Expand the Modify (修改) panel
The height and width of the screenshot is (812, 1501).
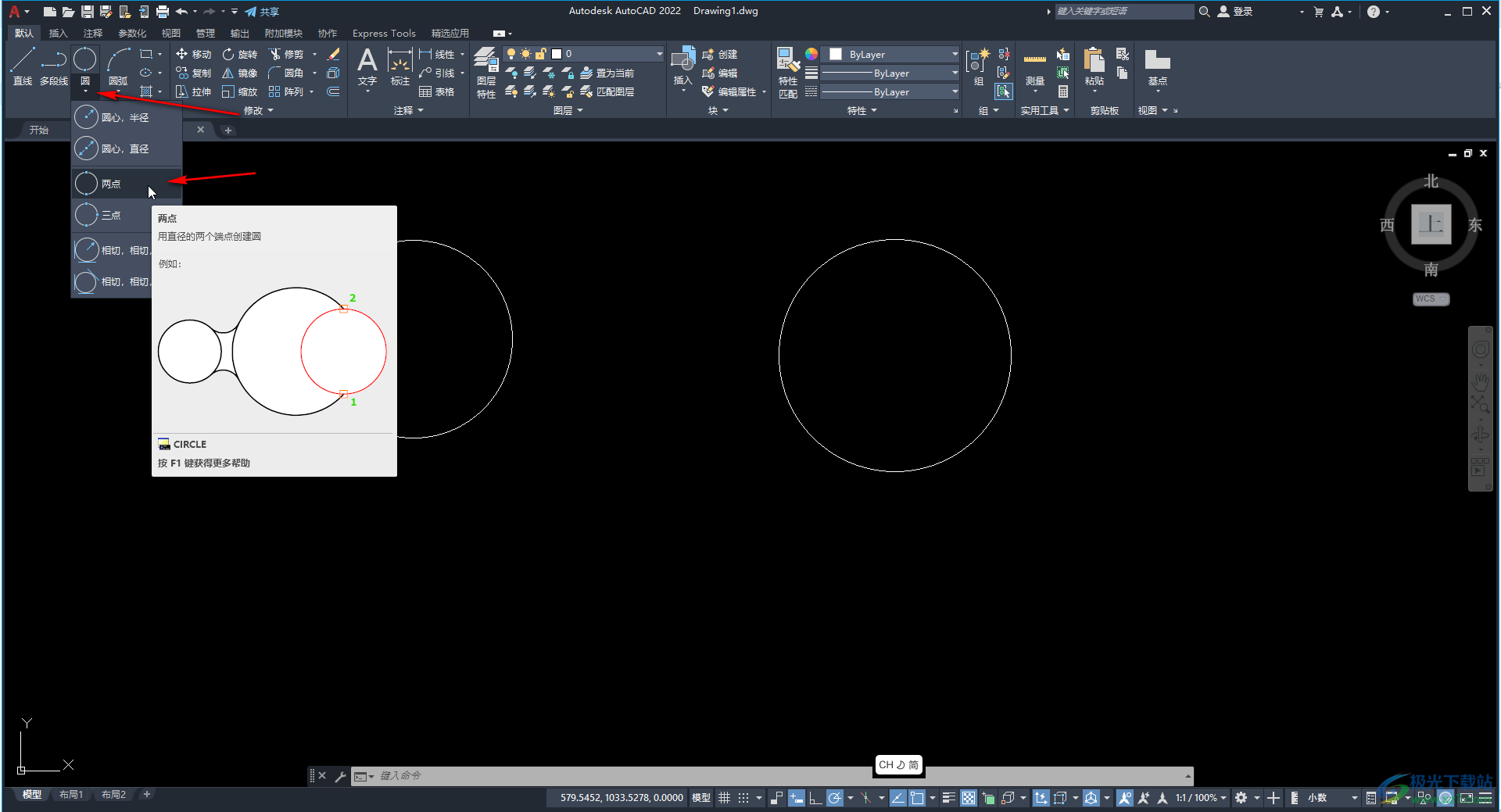[259, 111]
